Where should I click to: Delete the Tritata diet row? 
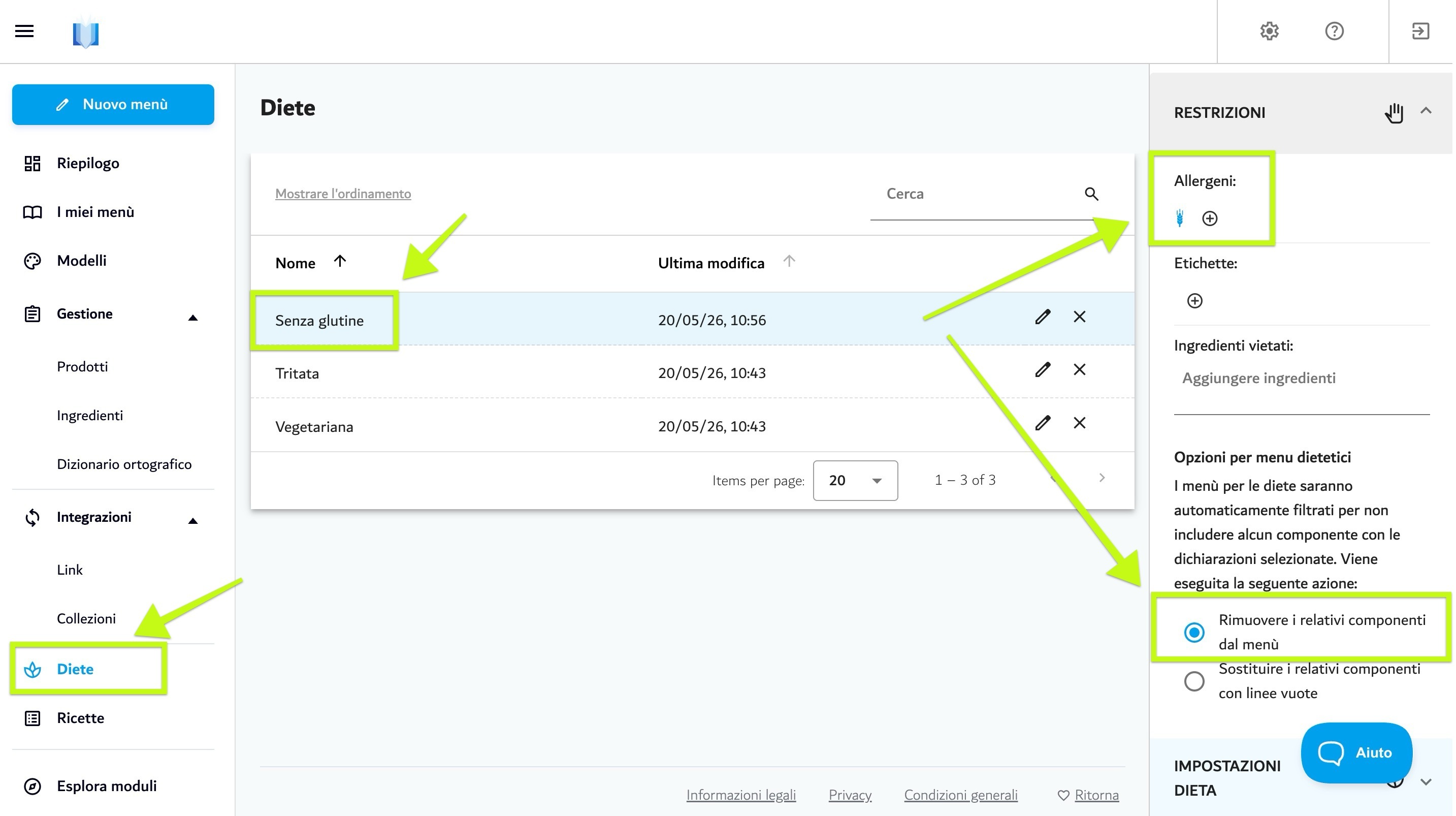pos(1080,370)
